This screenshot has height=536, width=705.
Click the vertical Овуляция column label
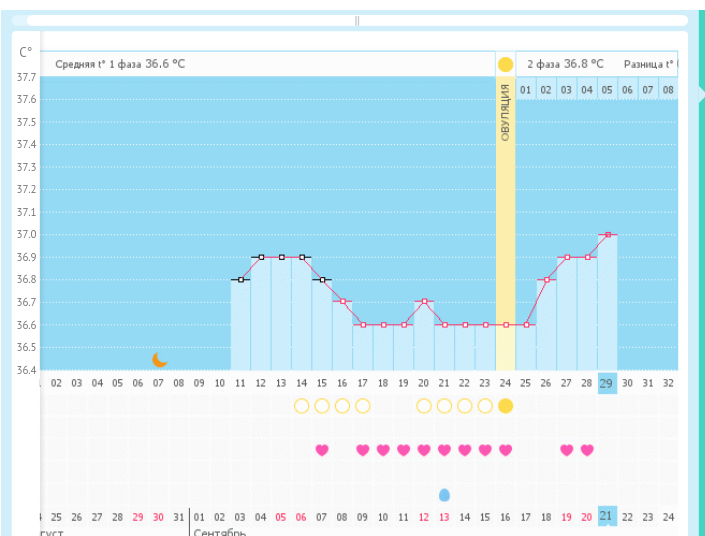pyautogui.click(x=505, y=112)
